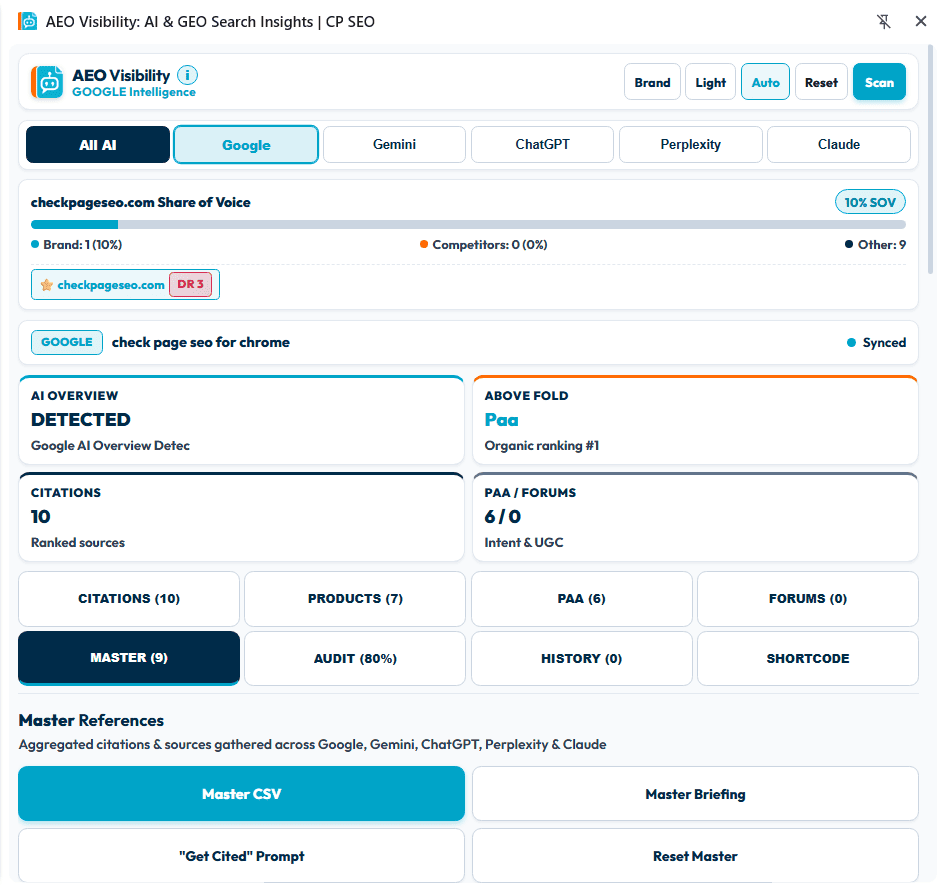Open the PAA / Forums 6/0 card
946x890 pixels.
(695, 517)
